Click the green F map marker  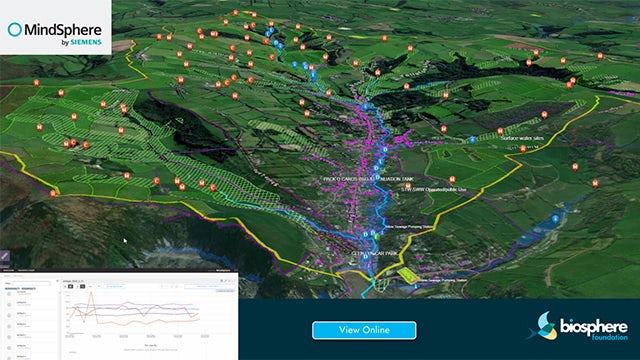click(x=377, y=236)
